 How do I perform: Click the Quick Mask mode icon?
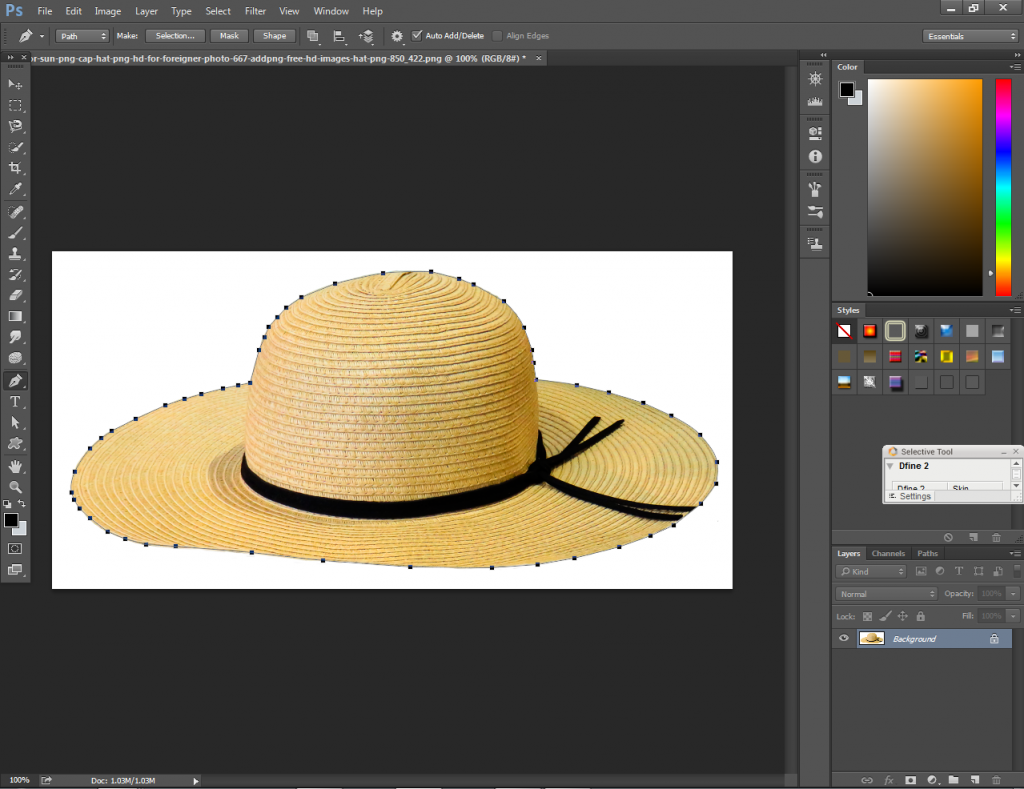pos(15,549)
